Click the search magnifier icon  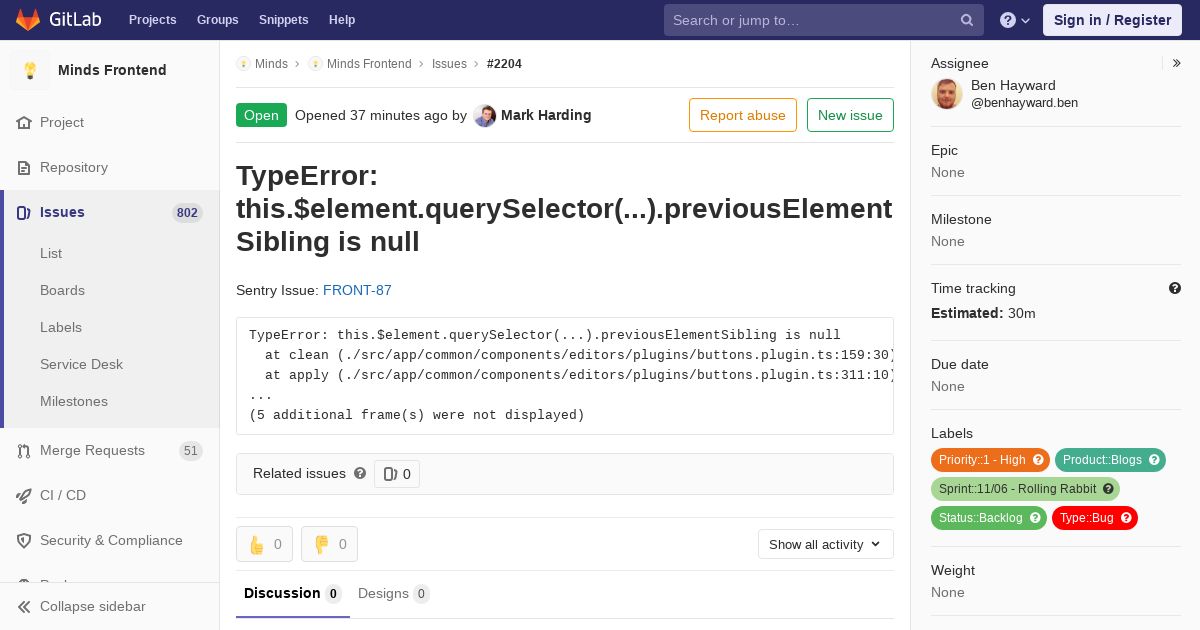(x=967, y=20)
